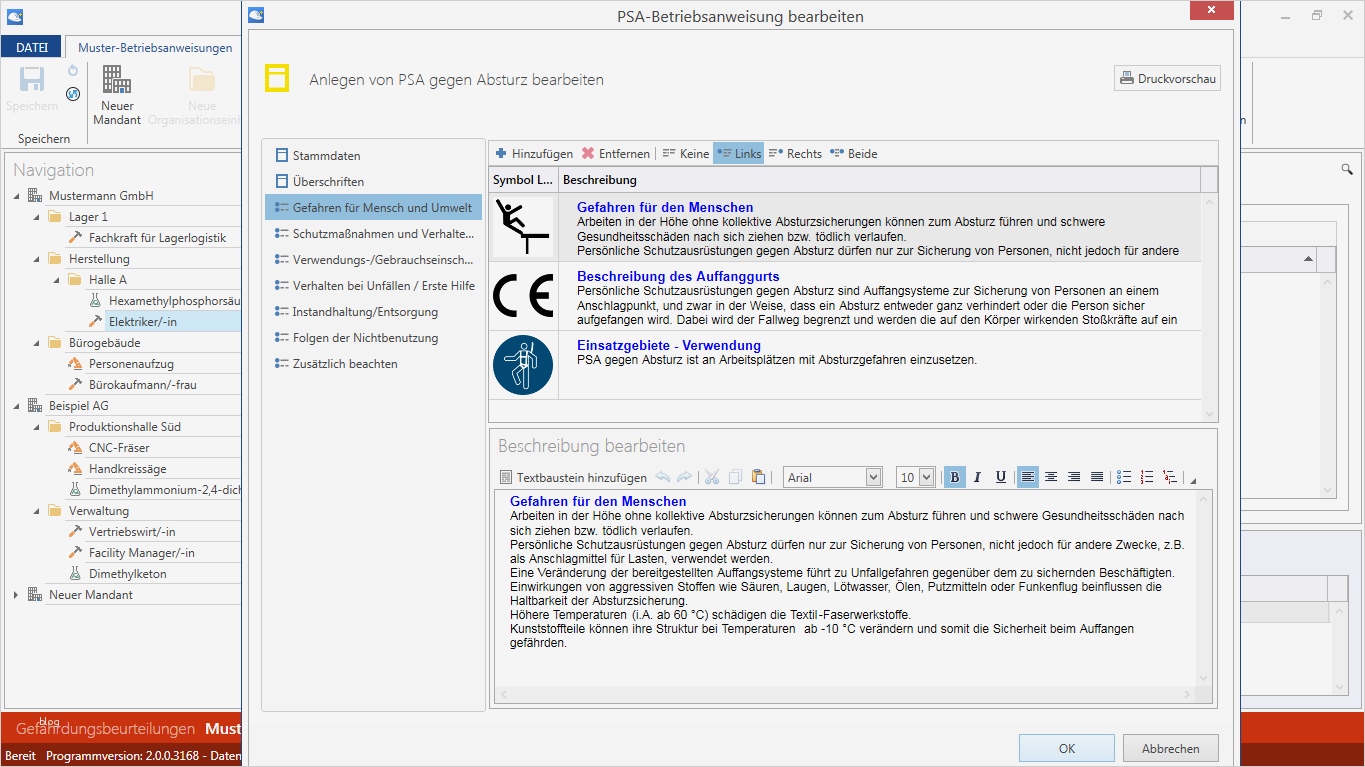Select Dimethylketon in the navigation tree
The height and width of the screenshot is (767, 1365).
pyautogui.click(x=128, y=574)
